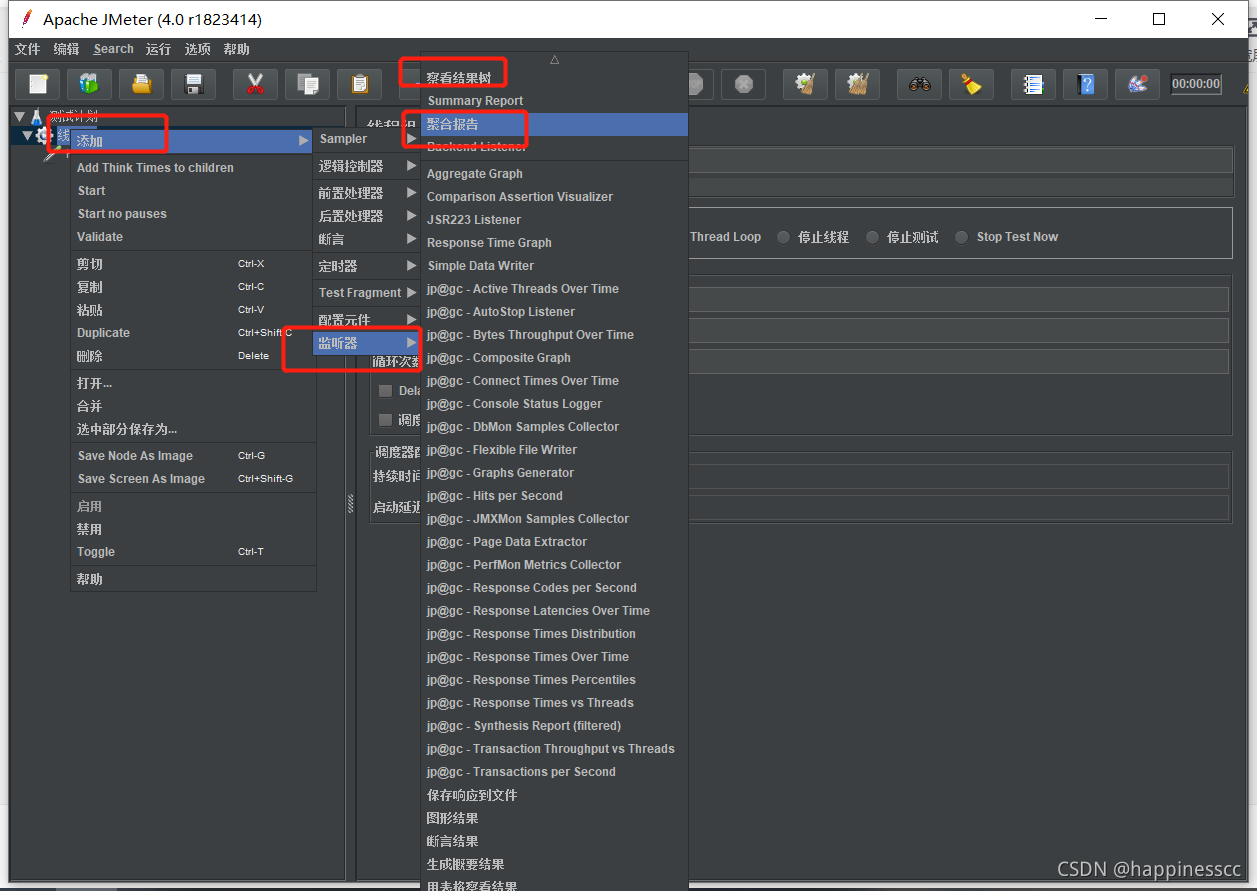Click the Search binoculars toolbar icon
This screenshot has height=891, width=1257.
click(x=919, y=84)
